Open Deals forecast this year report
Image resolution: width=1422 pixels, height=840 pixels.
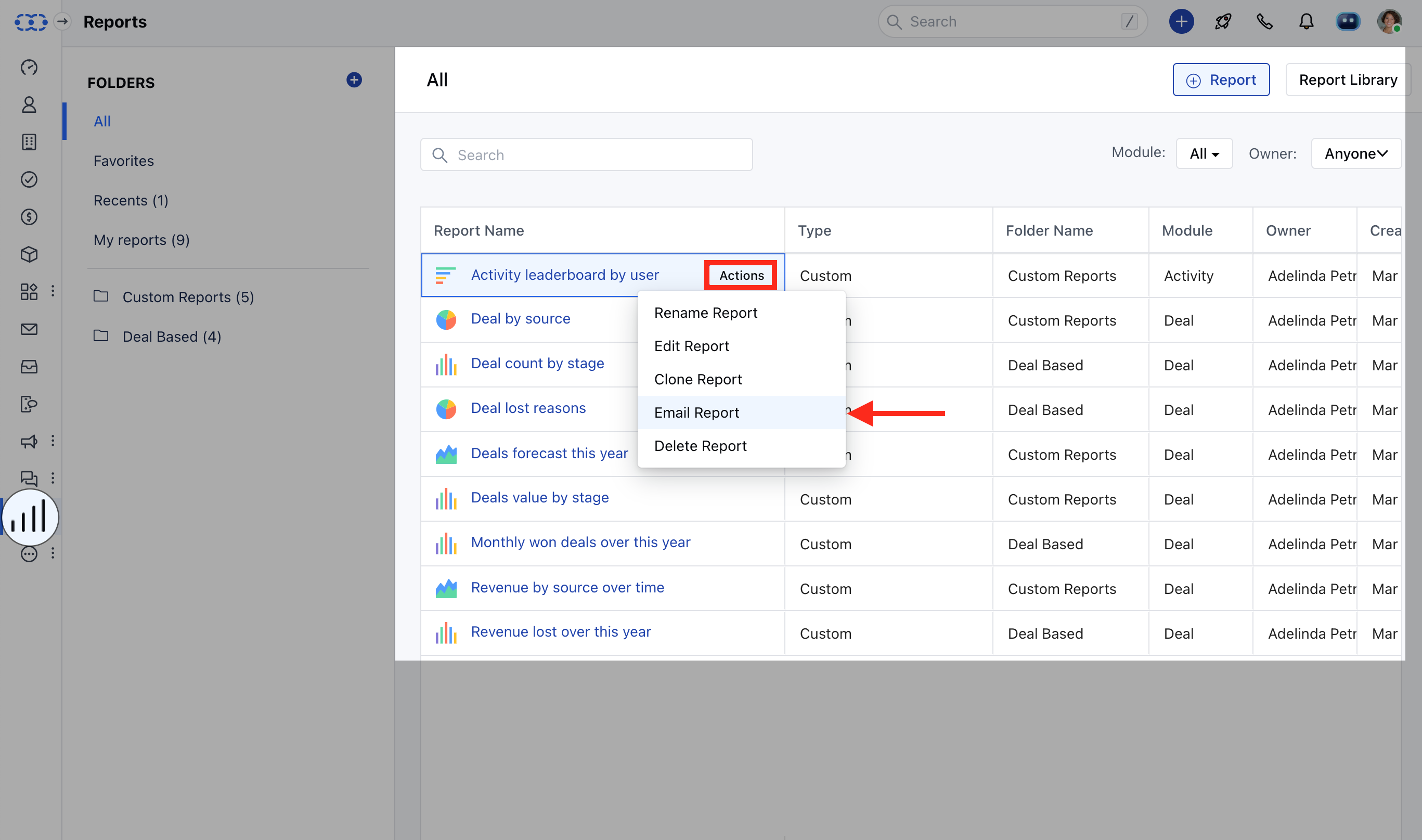coord(549,454)
